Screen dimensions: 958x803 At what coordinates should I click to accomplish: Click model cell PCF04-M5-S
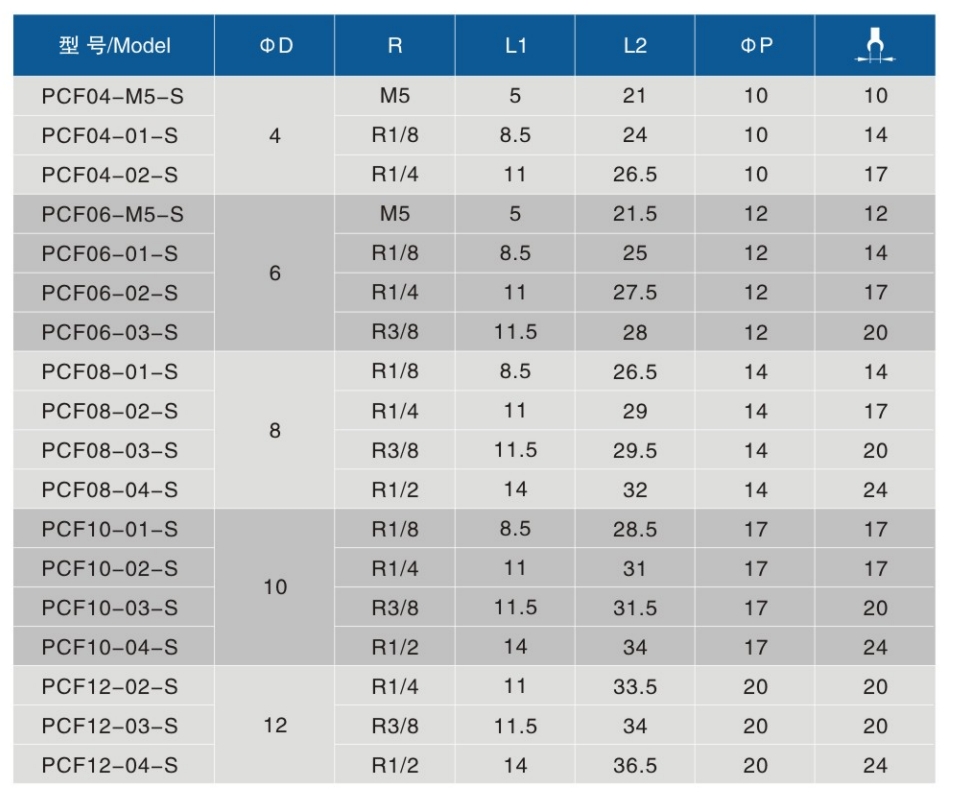113,96
